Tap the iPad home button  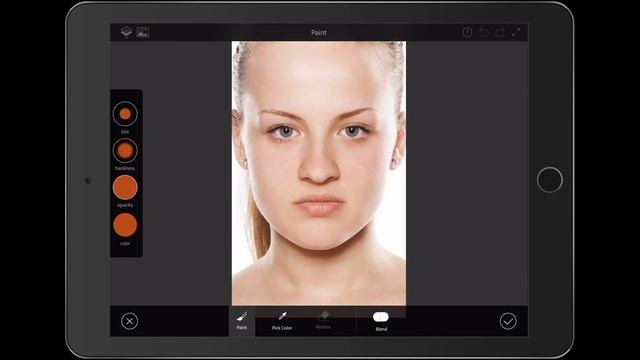tap(550, 180)
